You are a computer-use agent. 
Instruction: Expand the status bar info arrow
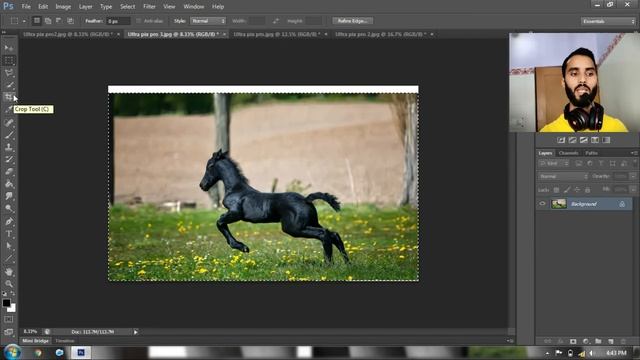pos(136,332)
